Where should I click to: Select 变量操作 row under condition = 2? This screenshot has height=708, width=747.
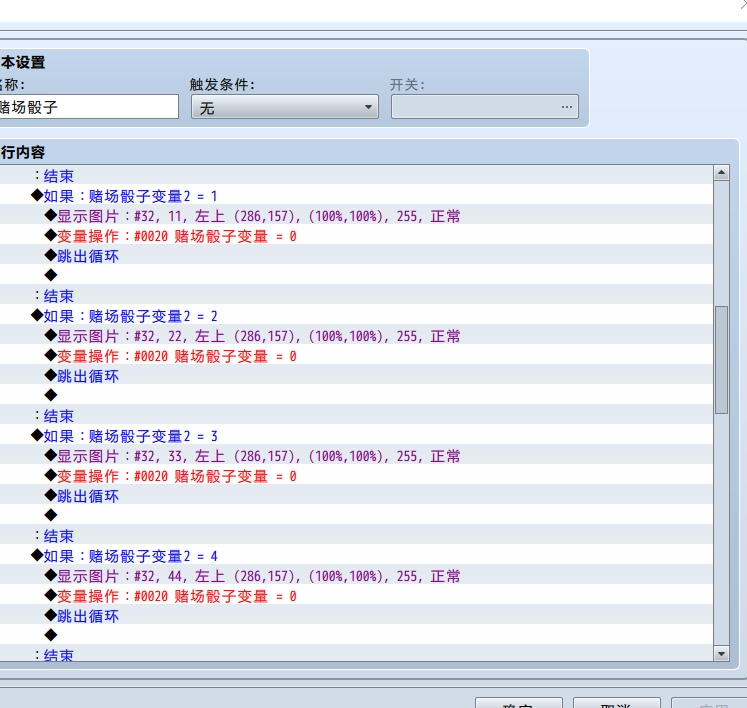pyautogui.click(x=356, y=356)
